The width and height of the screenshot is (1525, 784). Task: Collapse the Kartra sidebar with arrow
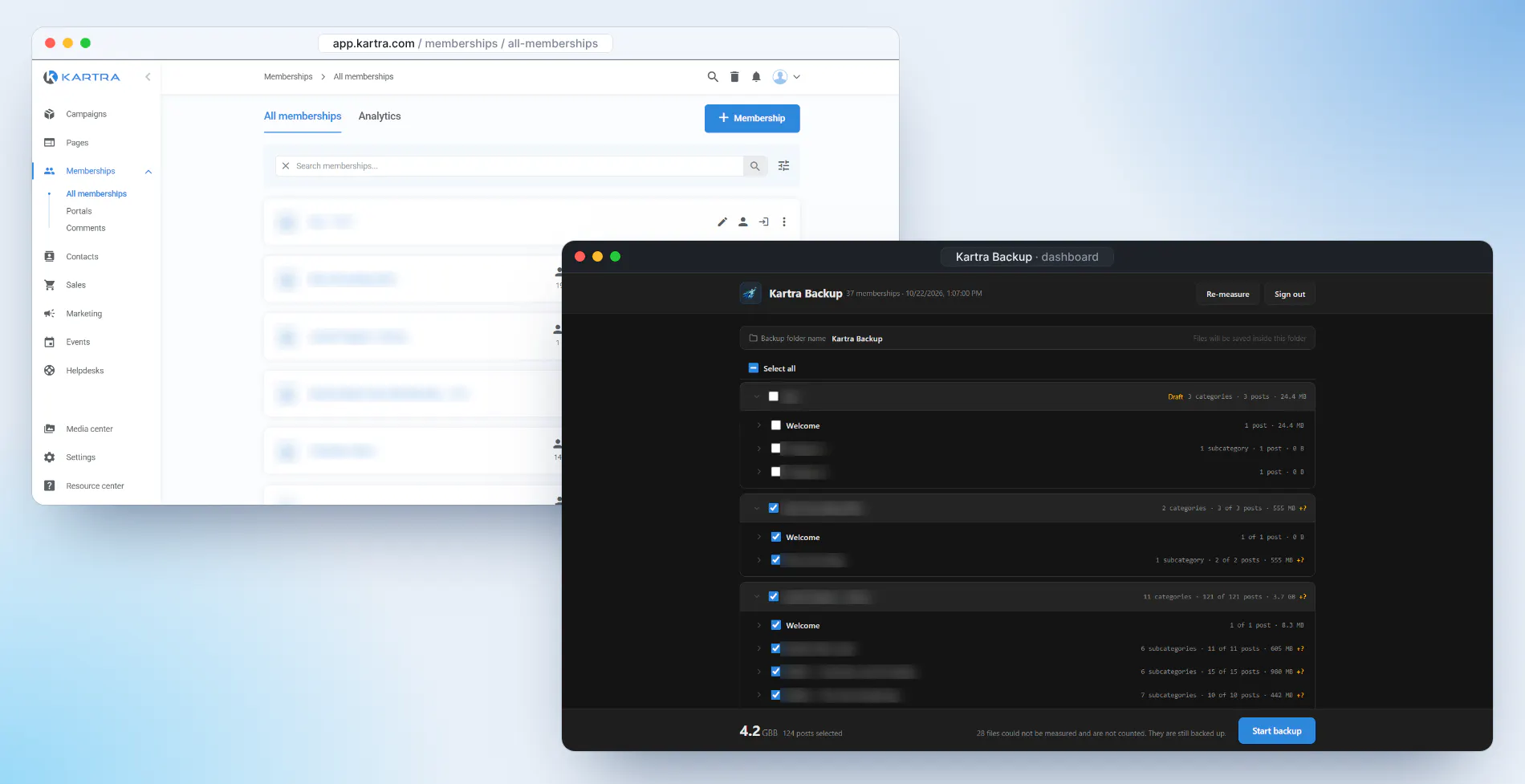coord(148,77)
